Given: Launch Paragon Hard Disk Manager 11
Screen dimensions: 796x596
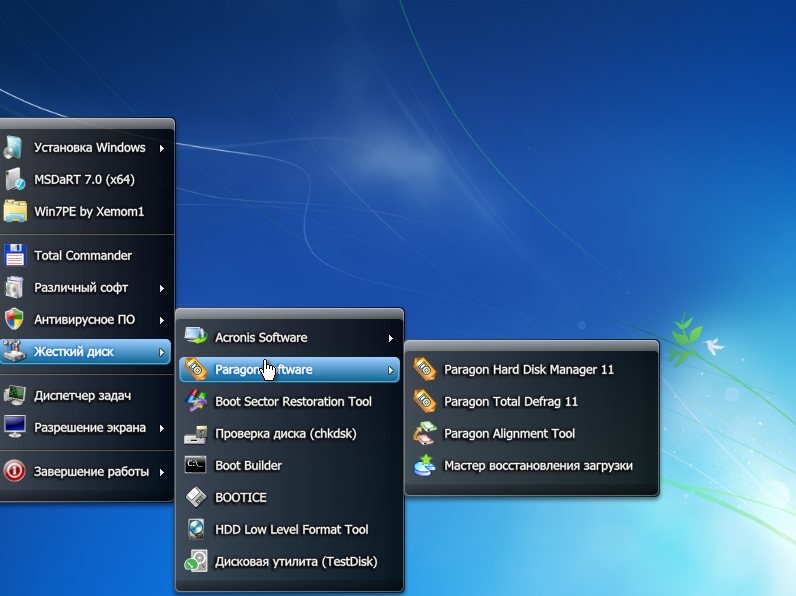Looking at the screenshot, I should (528, 370).
